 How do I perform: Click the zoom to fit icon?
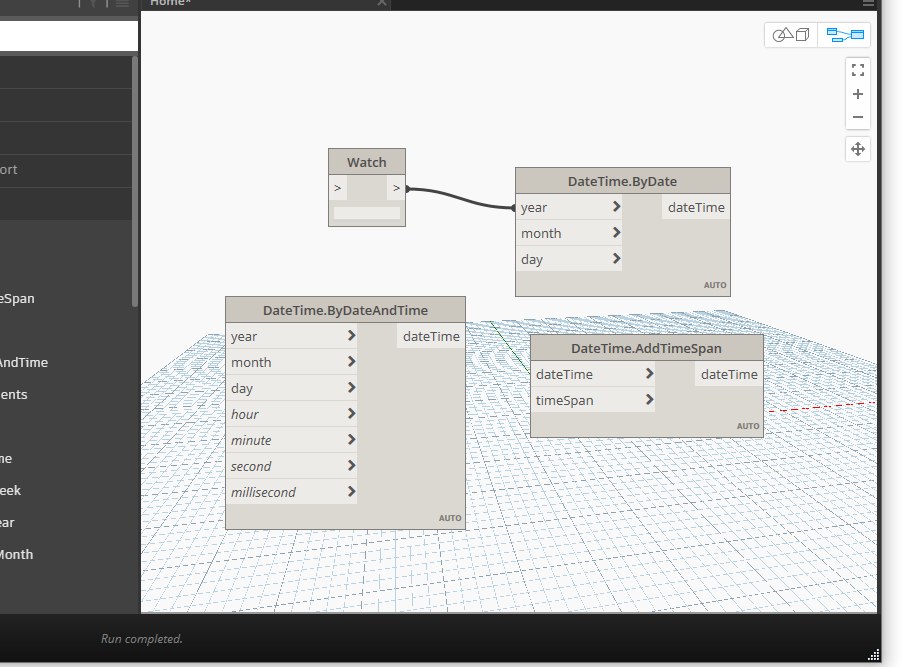tap(857, 70)
